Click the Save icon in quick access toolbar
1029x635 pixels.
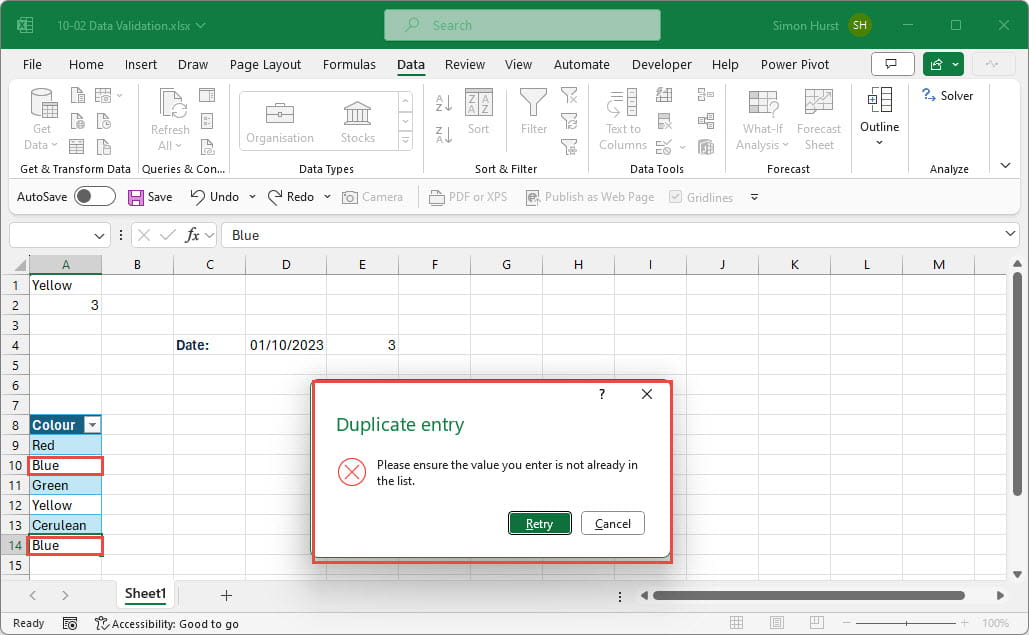(x=150, y=197)
